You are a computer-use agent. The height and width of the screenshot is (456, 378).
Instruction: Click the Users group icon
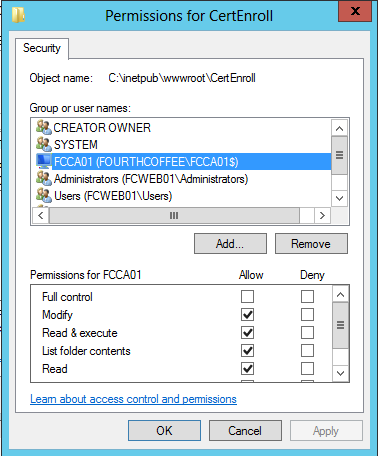[x=44, y=196]
